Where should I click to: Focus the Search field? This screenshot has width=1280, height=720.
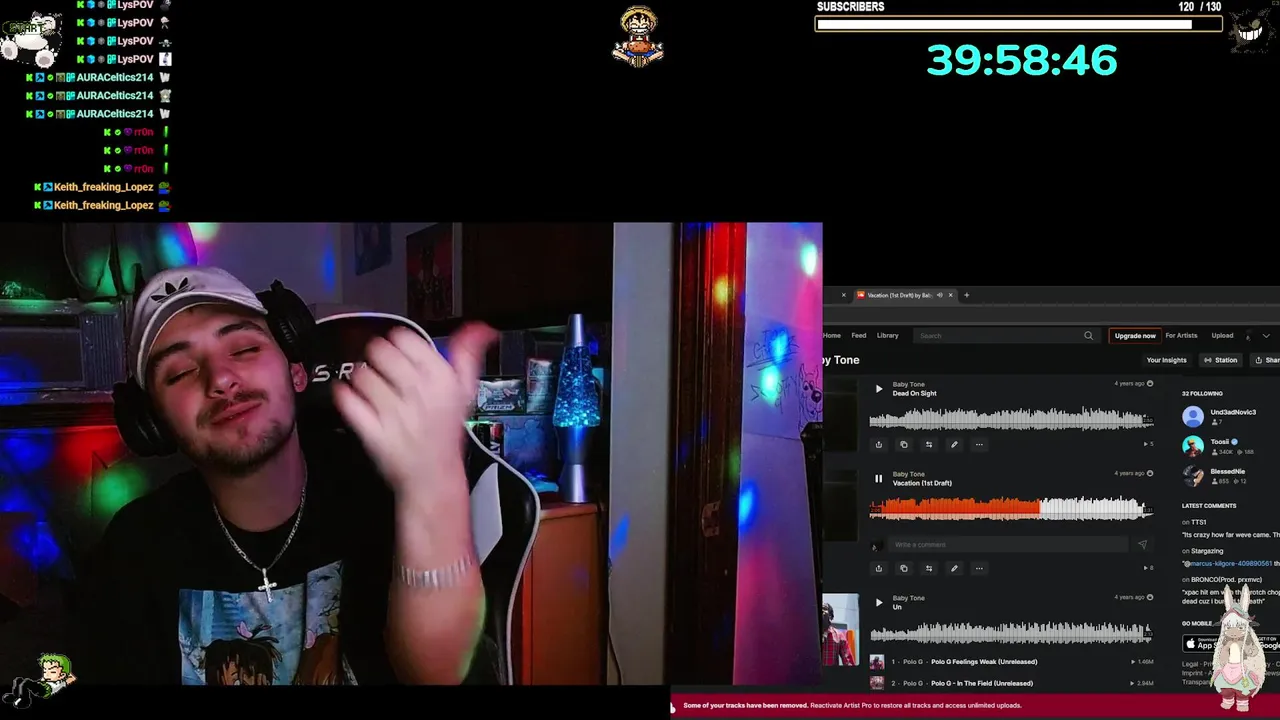point(1000,335)
